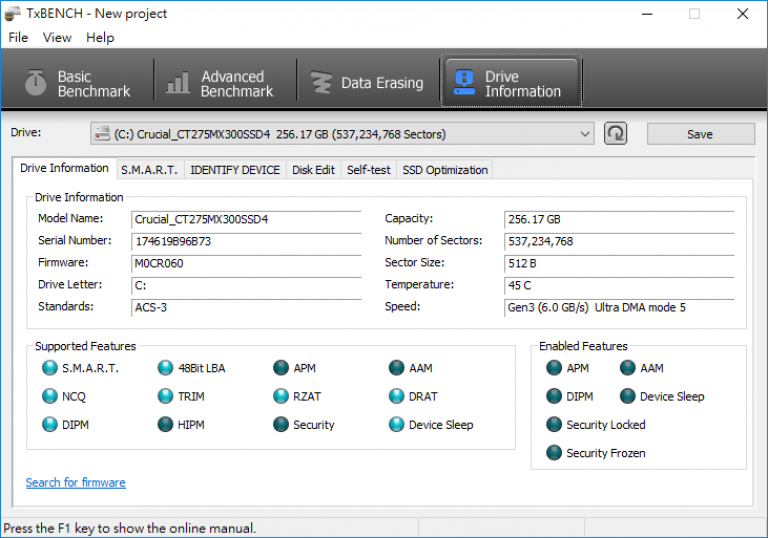Click the Standards field ACS-3
768x538 pixels.
point(246,307)
